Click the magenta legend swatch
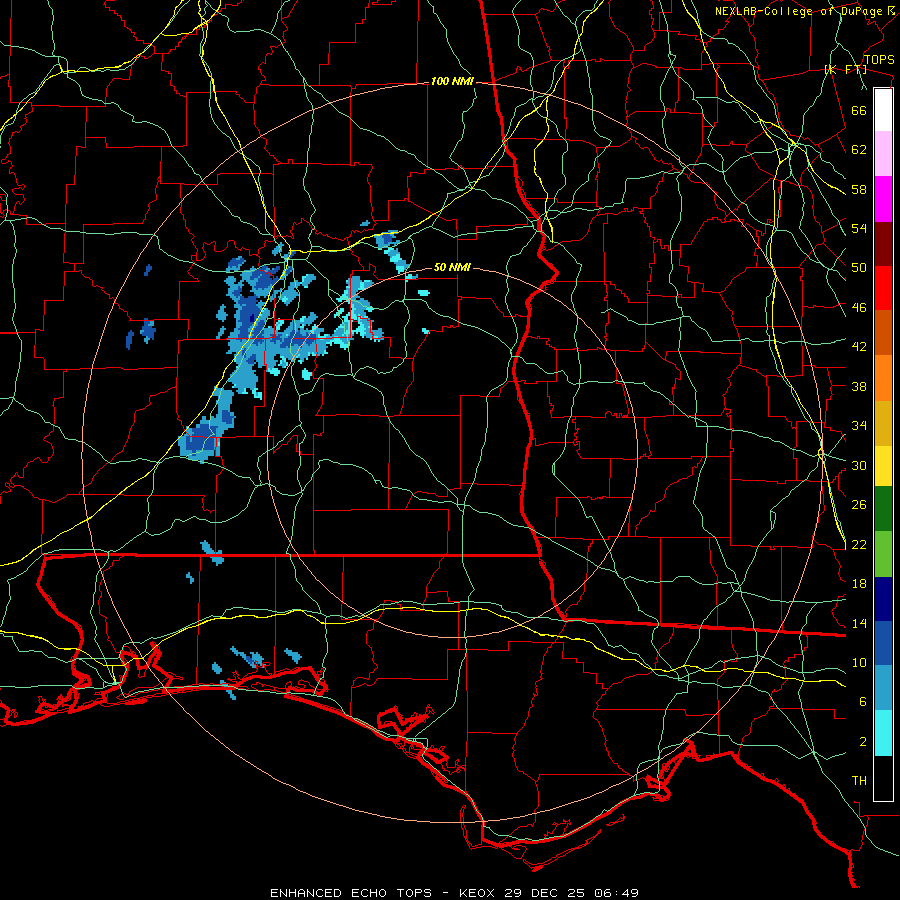 (883, 199)
